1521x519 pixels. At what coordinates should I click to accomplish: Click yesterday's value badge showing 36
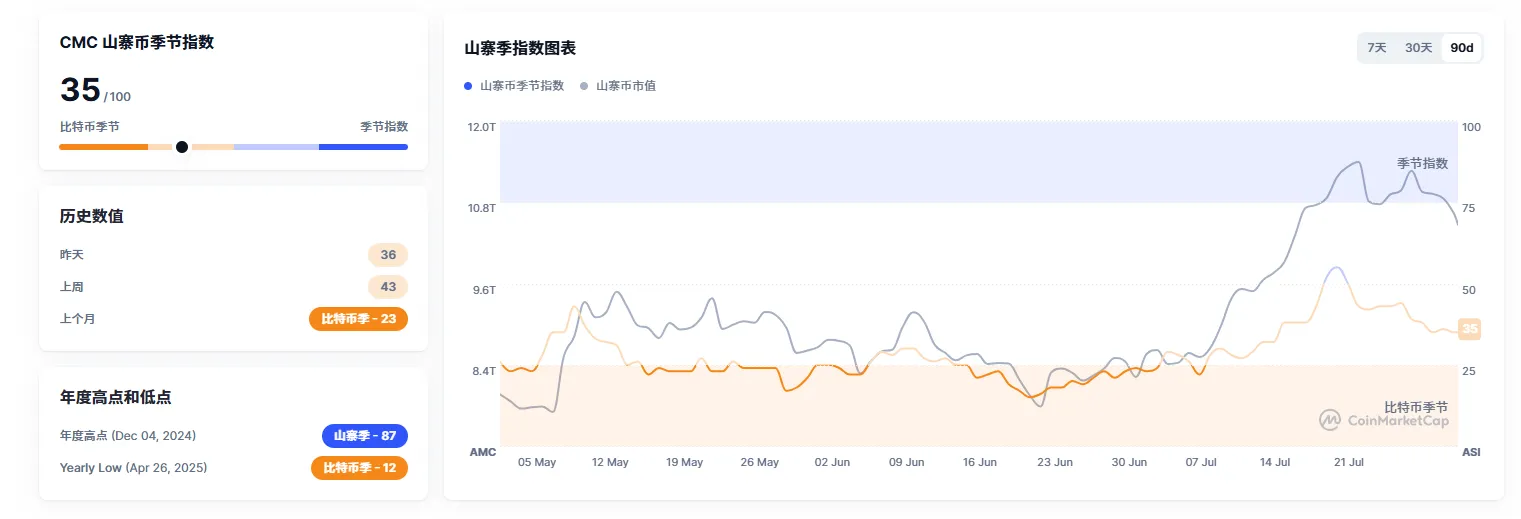point(388,255)
